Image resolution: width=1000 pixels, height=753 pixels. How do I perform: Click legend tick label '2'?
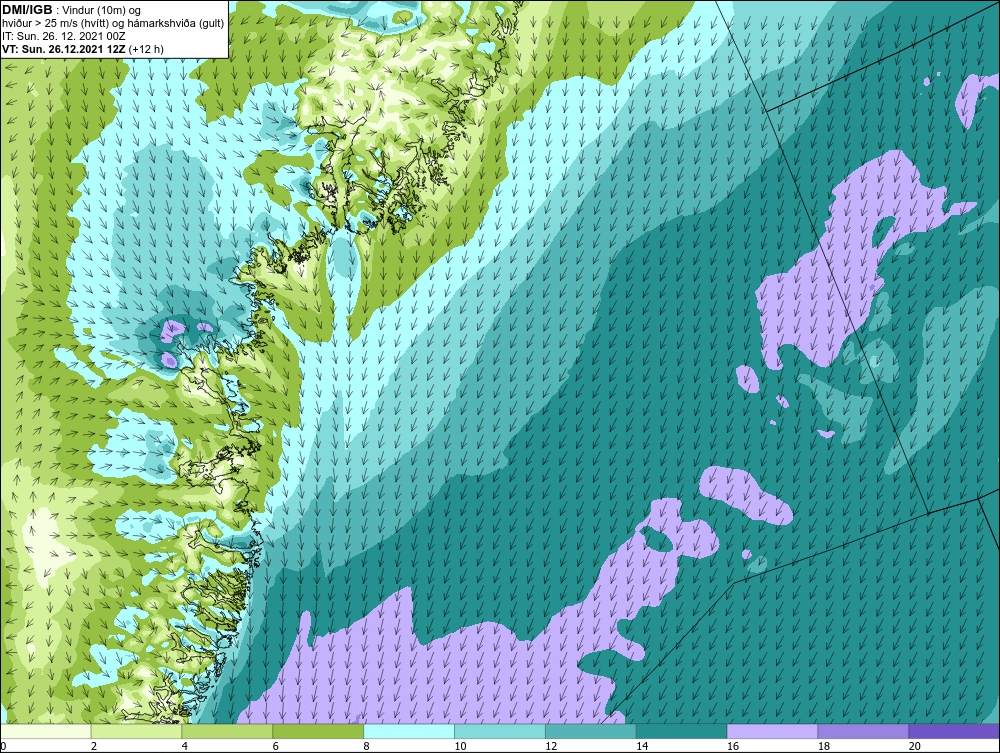(94, 746)
